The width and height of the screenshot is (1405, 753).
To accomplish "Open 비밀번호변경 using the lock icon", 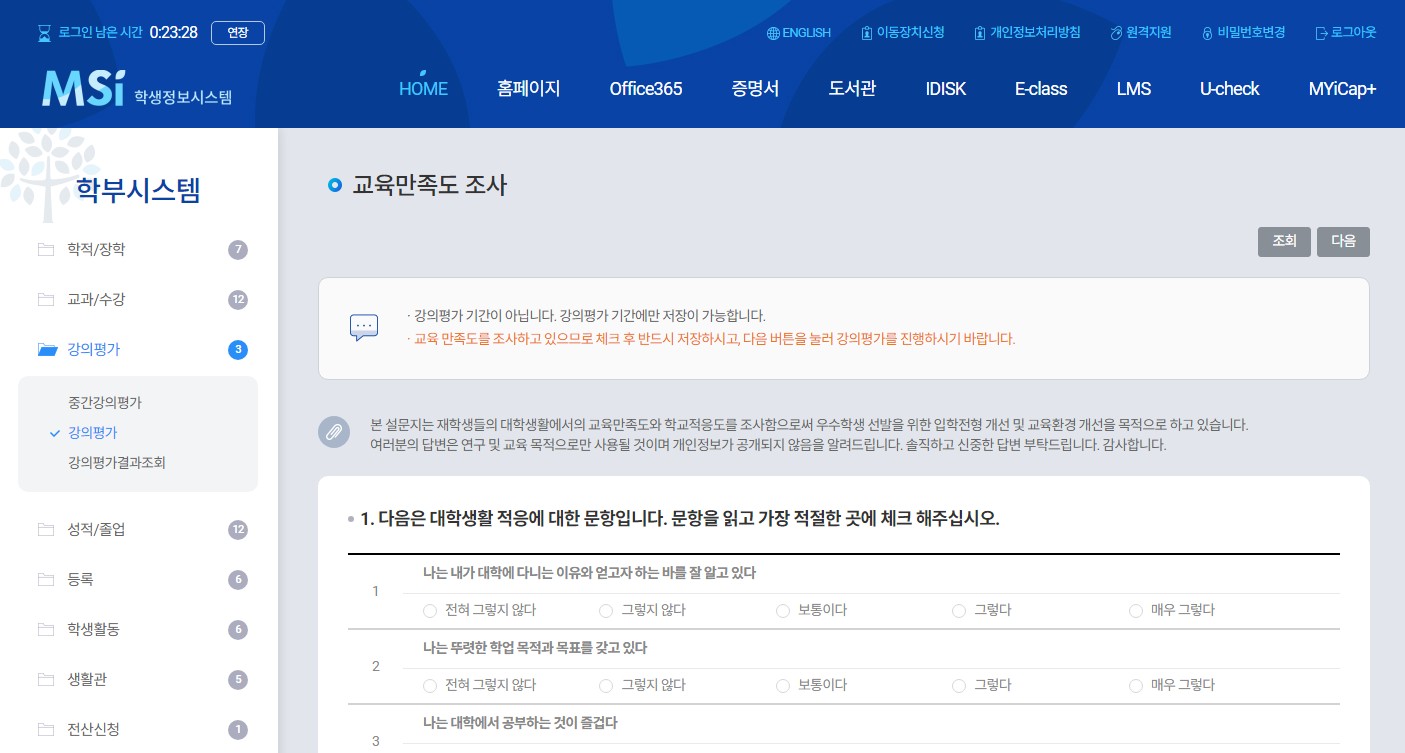I will (x=1208, y=32).
